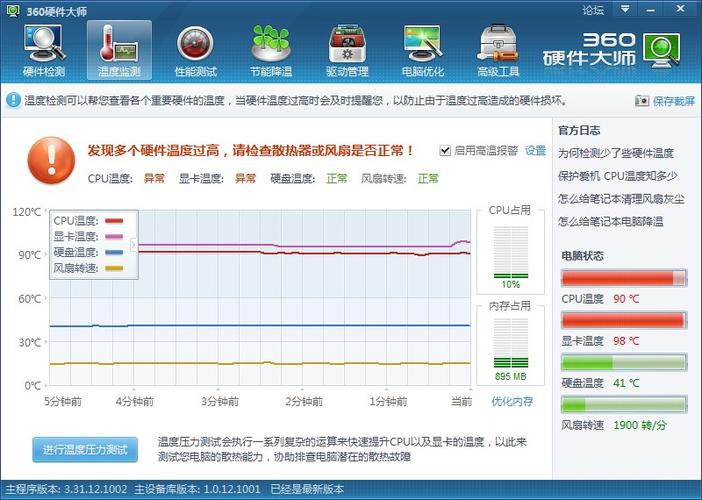Select the 温度监测 temperature monitor tab
The width and height of the screenshot is (702, 500).
pyautogui.click(x=119, y=50)
